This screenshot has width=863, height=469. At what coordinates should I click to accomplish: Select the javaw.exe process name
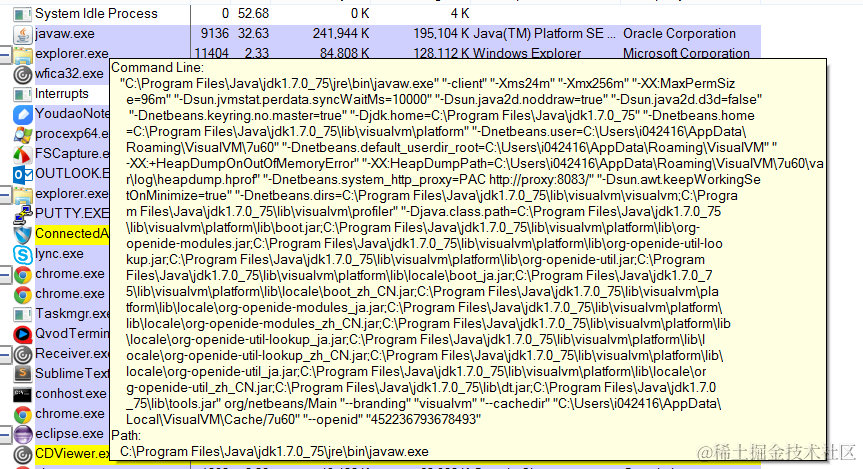click(65, 34)
